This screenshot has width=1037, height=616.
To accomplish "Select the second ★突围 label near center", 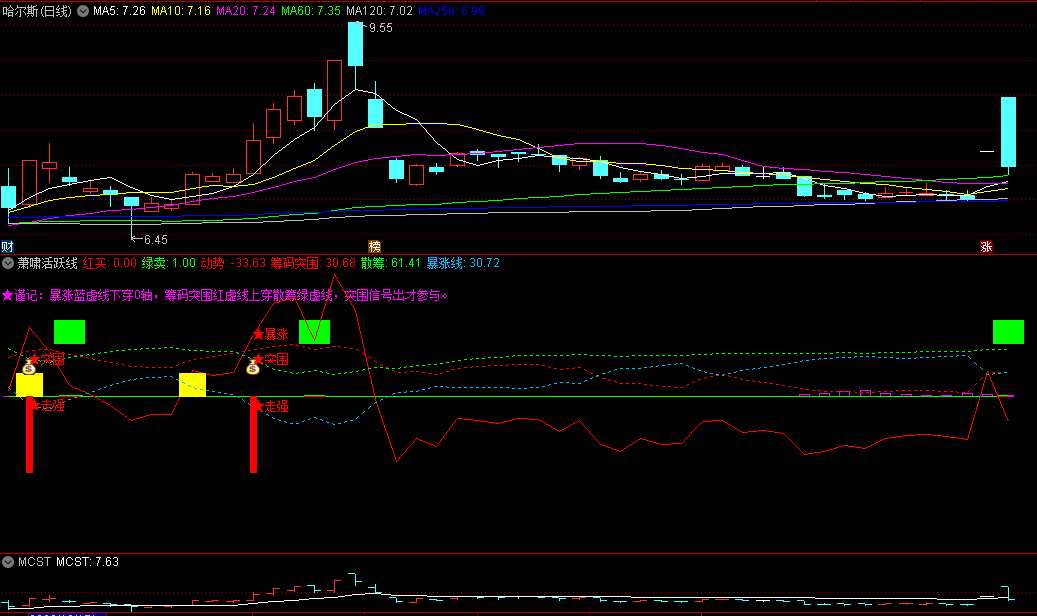I will tap(270, 359).
